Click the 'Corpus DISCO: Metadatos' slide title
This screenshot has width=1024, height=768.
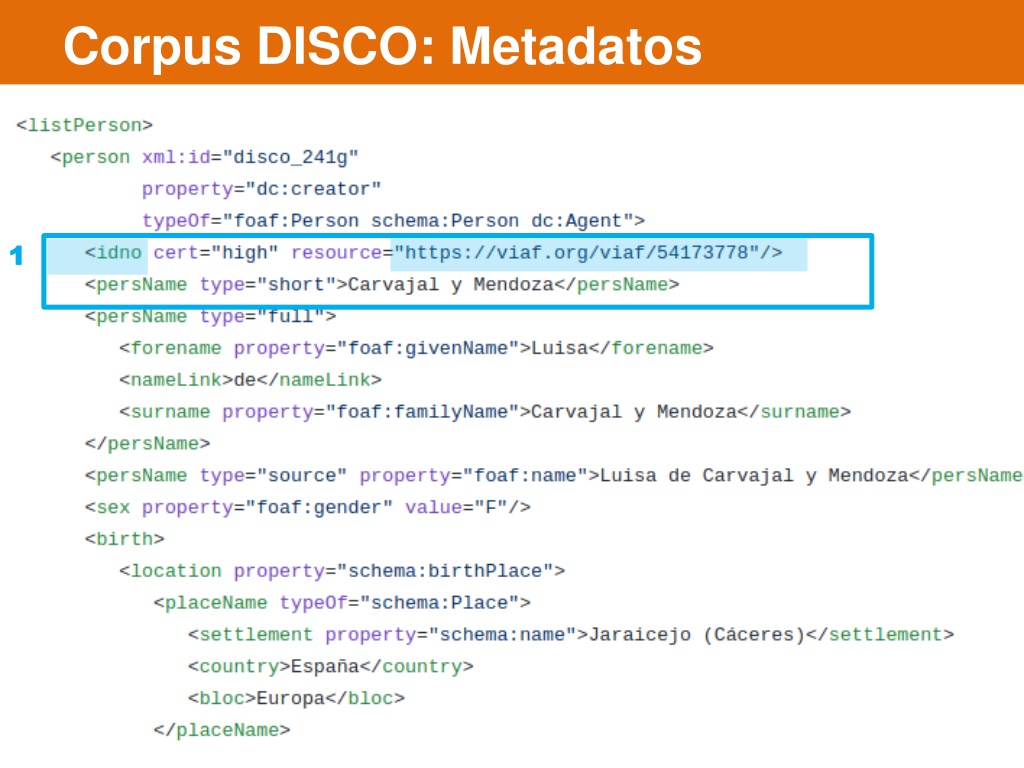pos(383,46)
